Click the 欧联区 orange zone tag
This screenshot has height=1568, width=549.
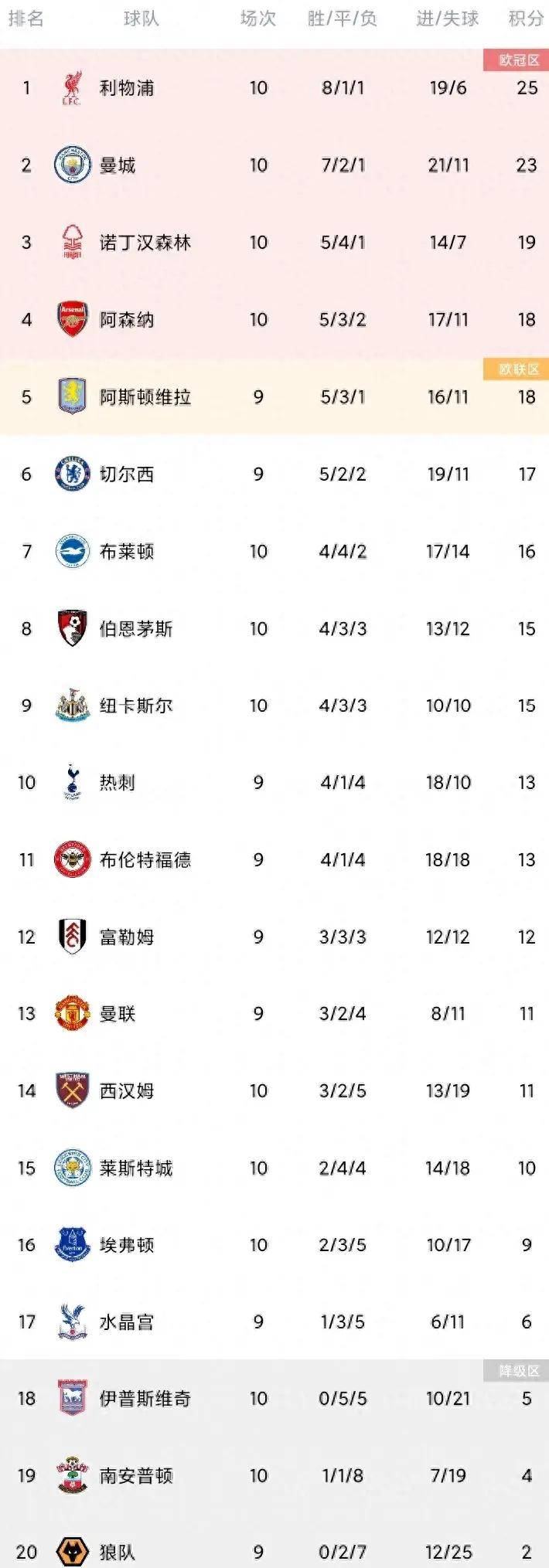coord(518,369)
